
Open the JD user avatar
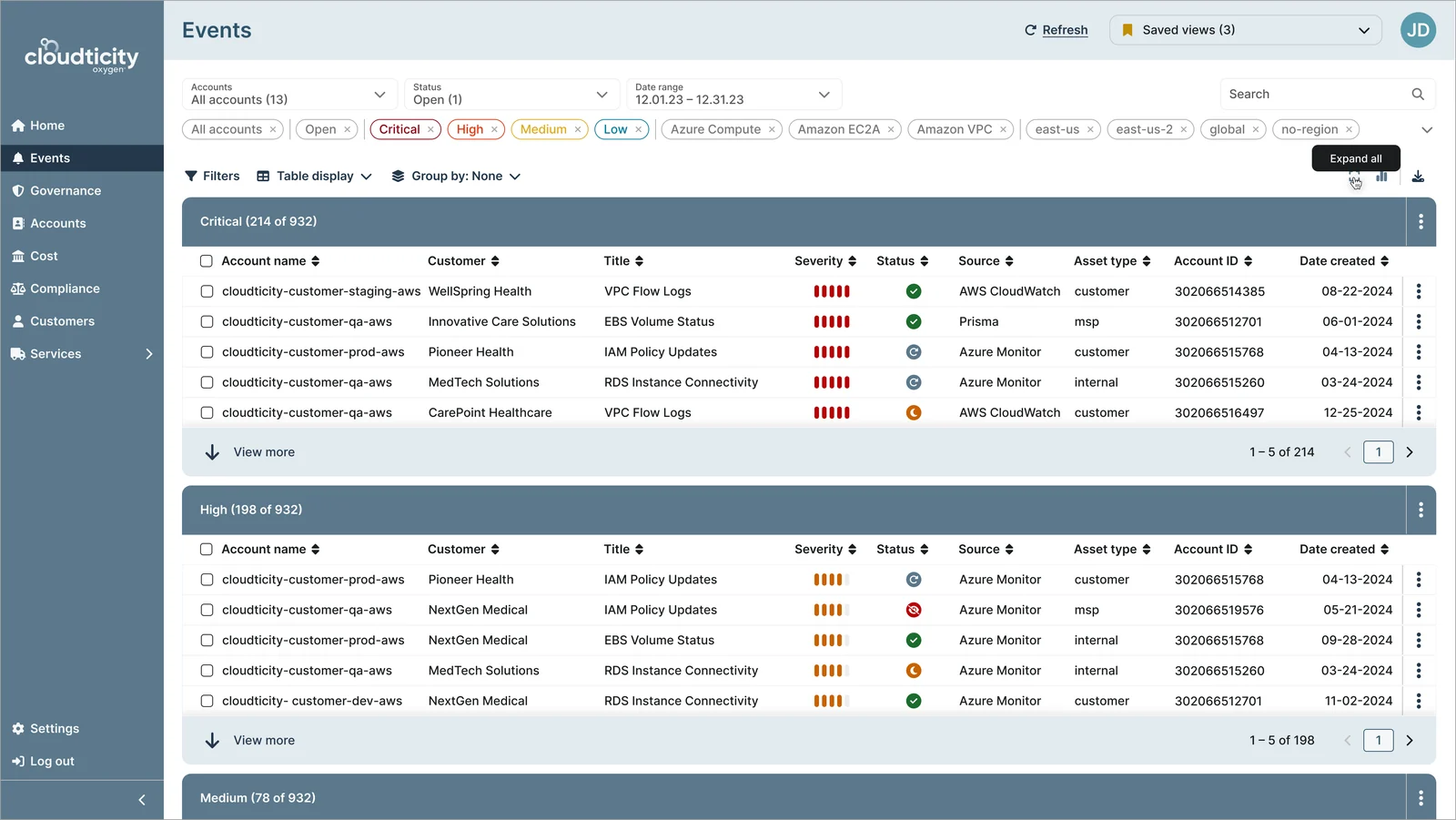point(1418,30)
